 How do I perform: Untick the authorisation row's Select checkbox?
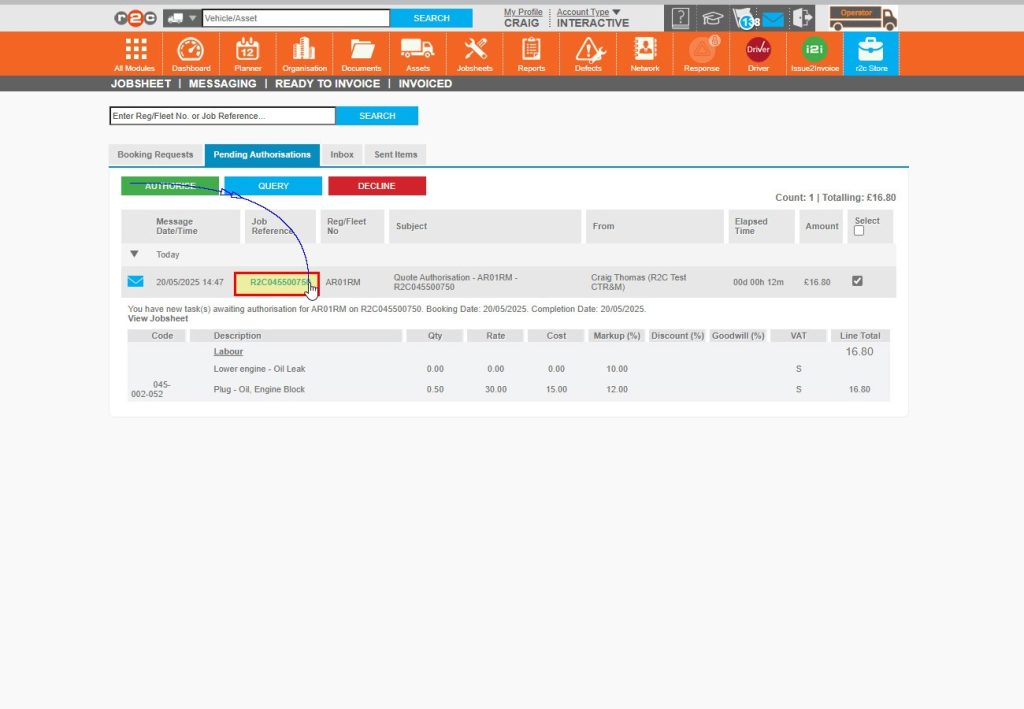[x=856, y=281]
